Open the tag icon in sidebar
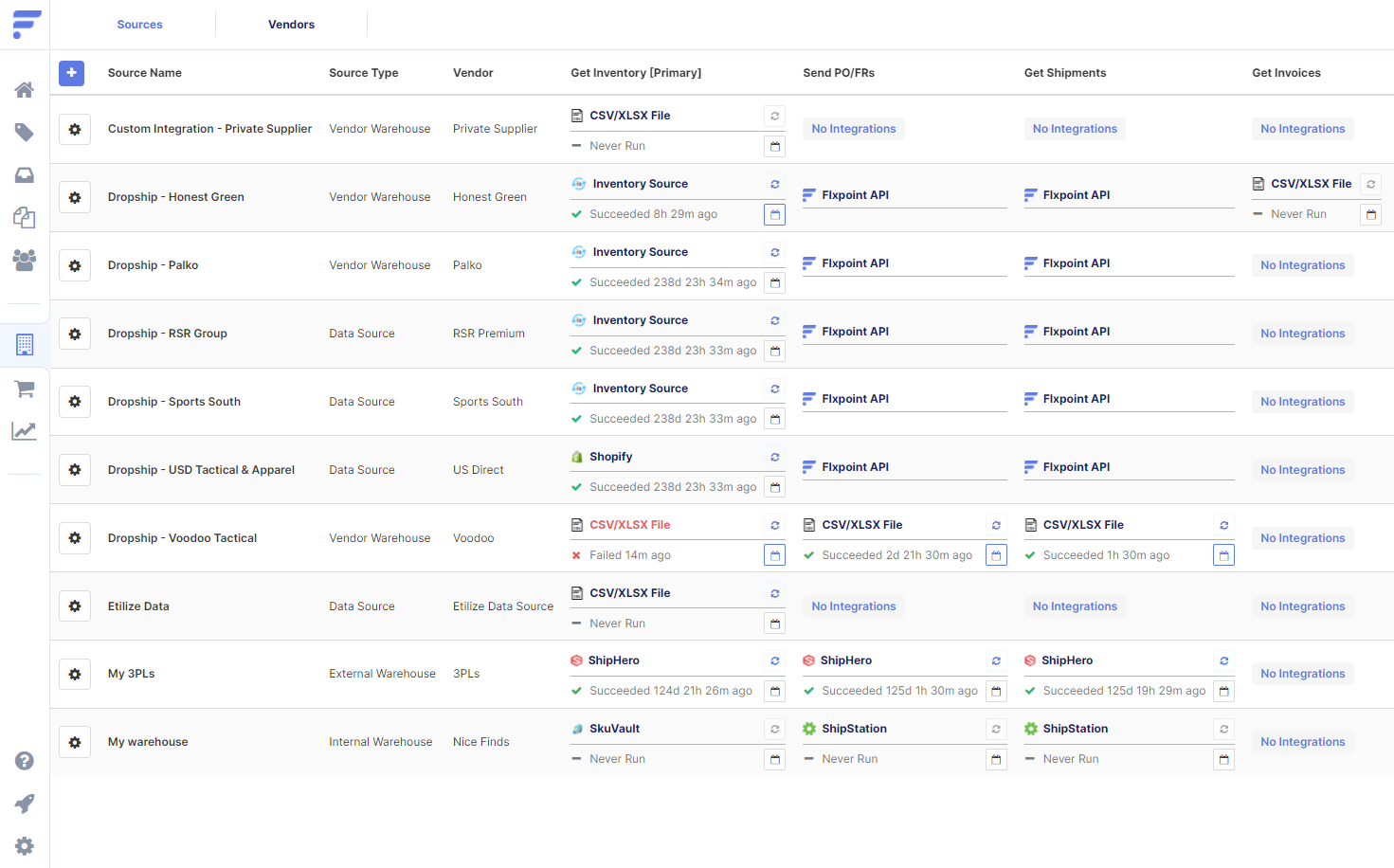Image resolution: width=1394 pixels, height=868 pixels. 25,133
